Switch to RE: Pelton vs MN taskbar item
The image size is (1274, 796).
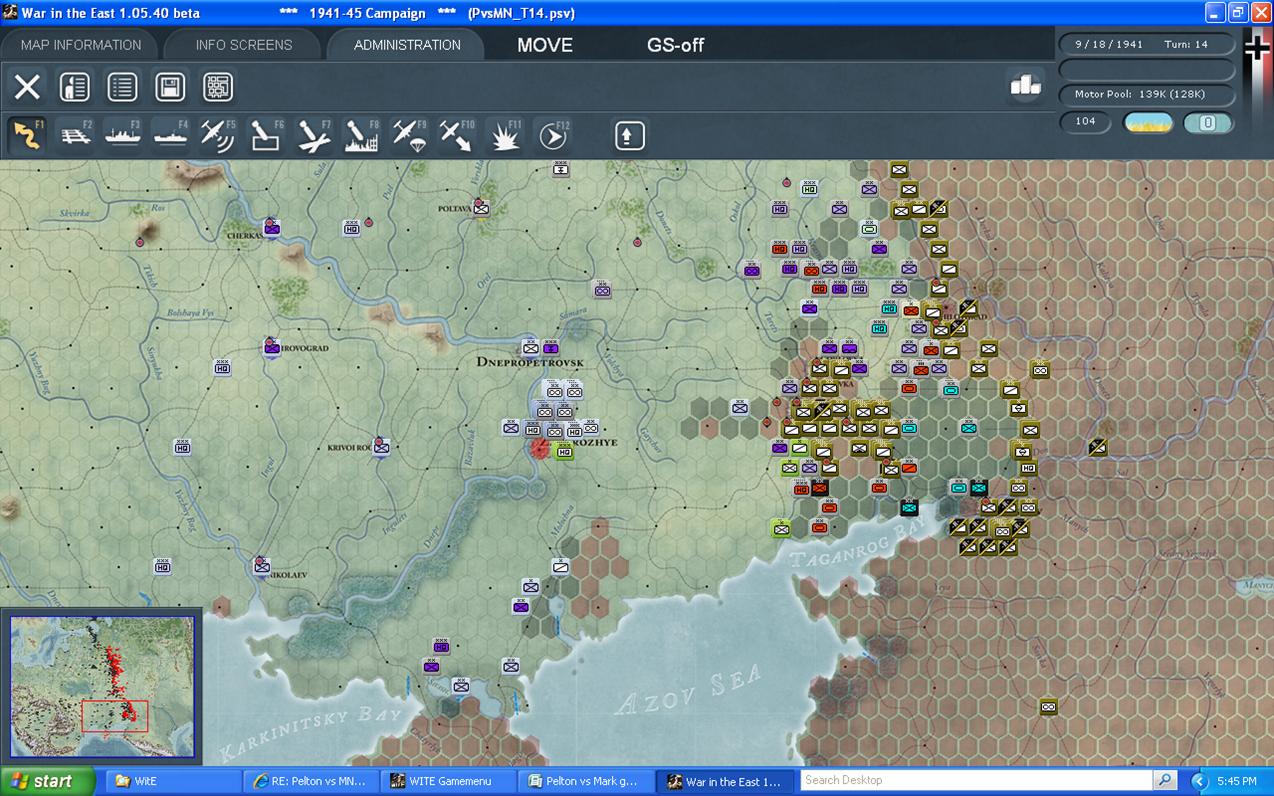[310, 781]
